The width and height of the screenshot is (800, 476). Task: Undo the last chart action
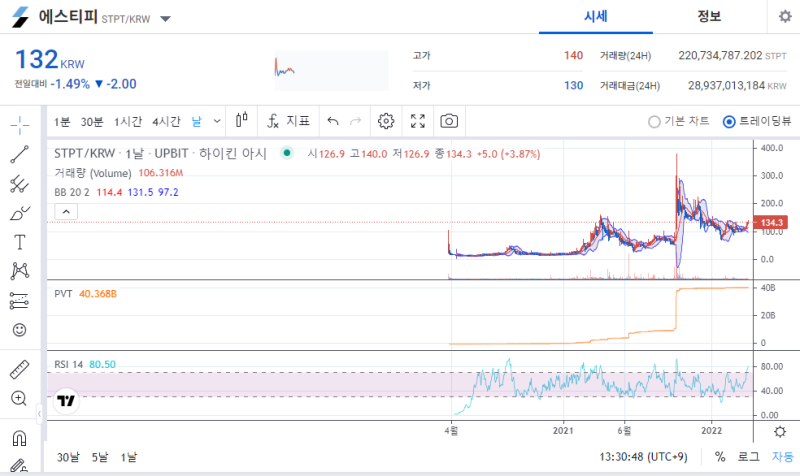click(x=333, y=121)
